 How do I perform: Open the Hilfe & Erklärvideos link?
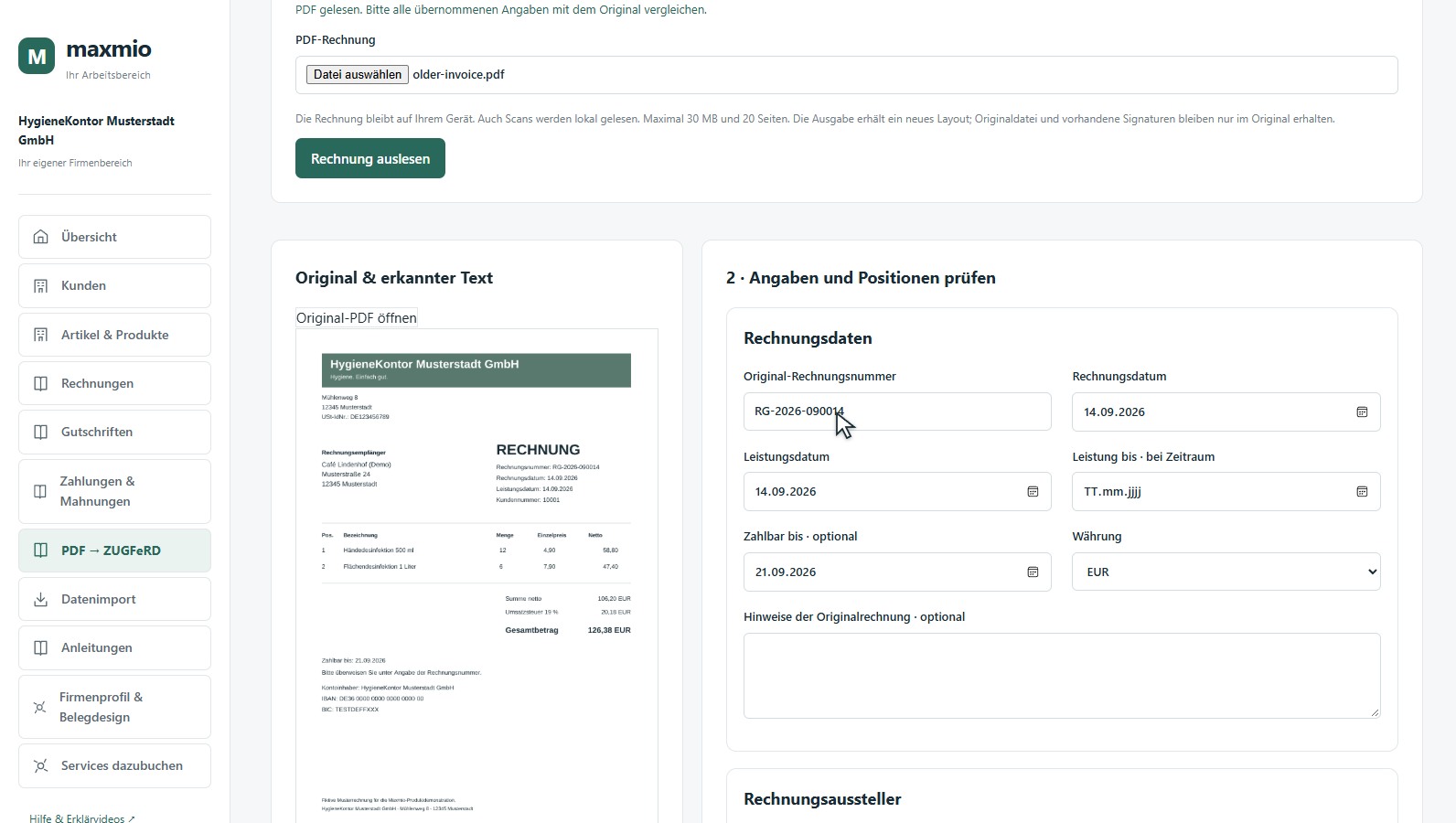point(81,818)
